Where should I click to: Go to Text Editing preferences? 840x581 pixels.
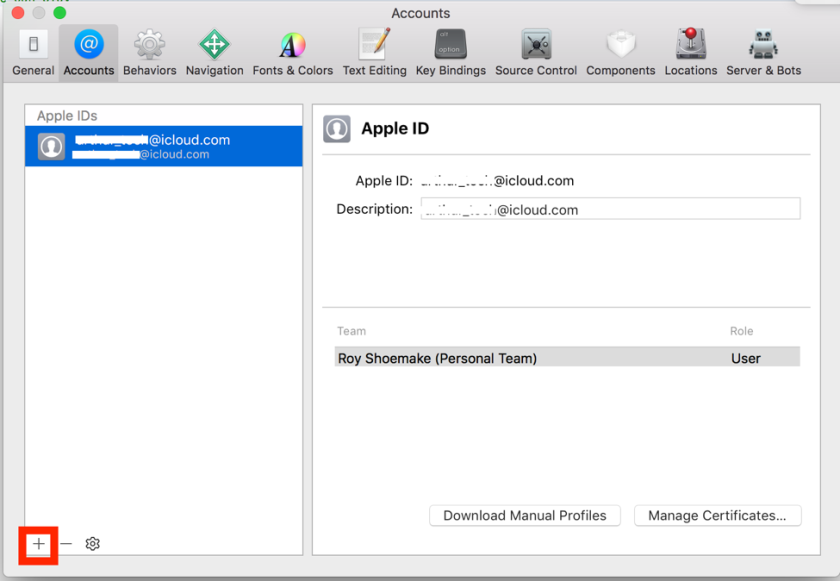pyautogui.click(x=374, y=52)
